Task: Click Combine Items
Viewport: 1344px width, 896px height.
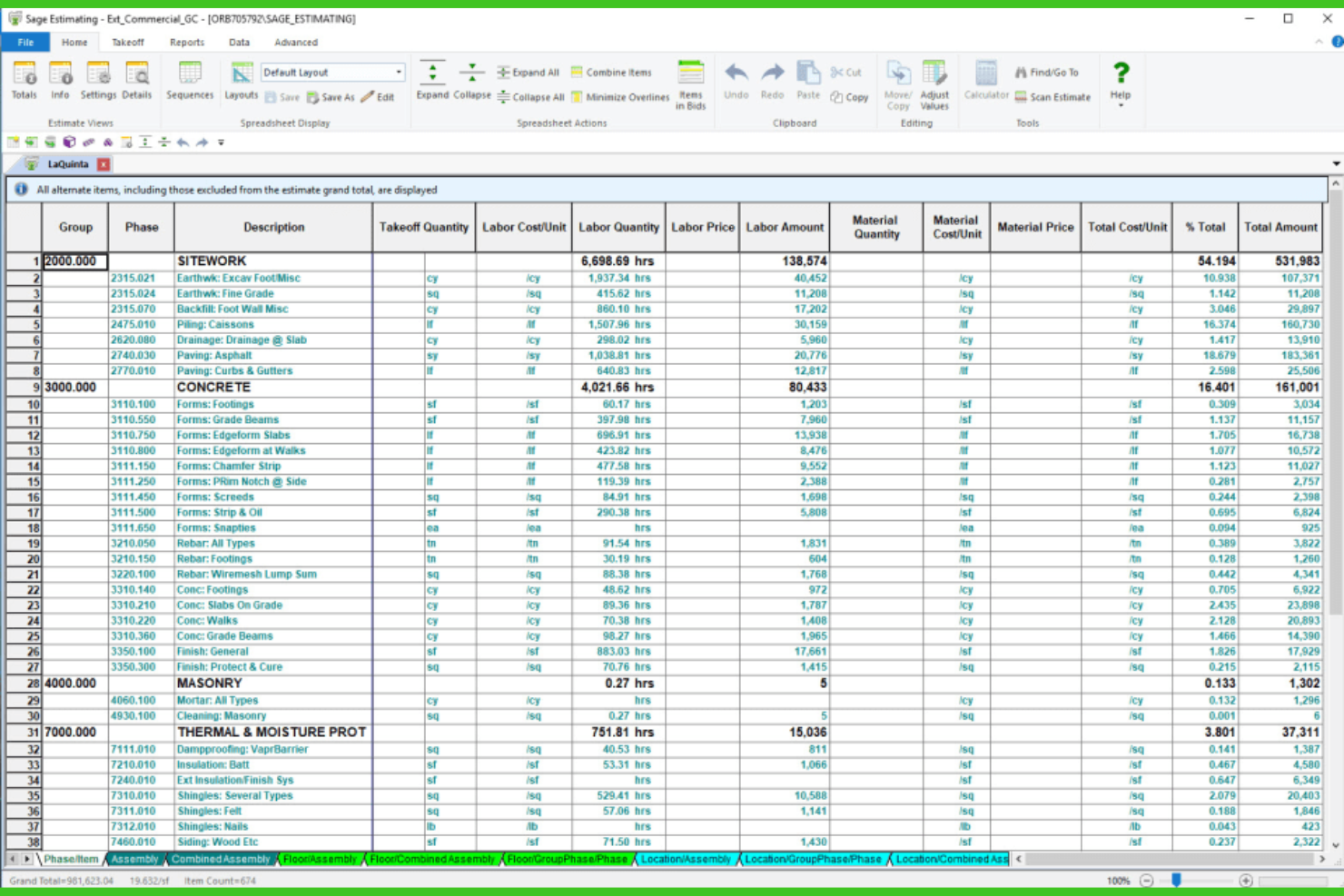Action: (x=611, y=73)
